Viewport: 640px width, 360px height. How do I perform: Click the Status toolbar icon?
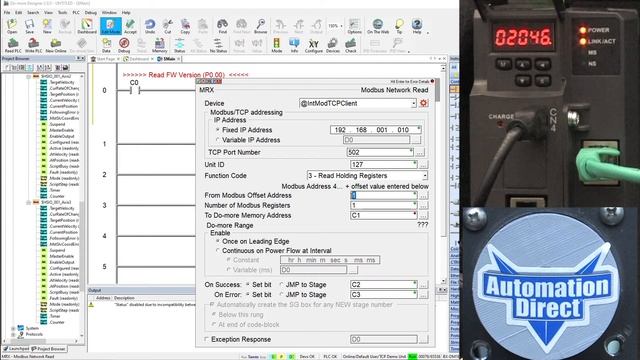point(180,45)
